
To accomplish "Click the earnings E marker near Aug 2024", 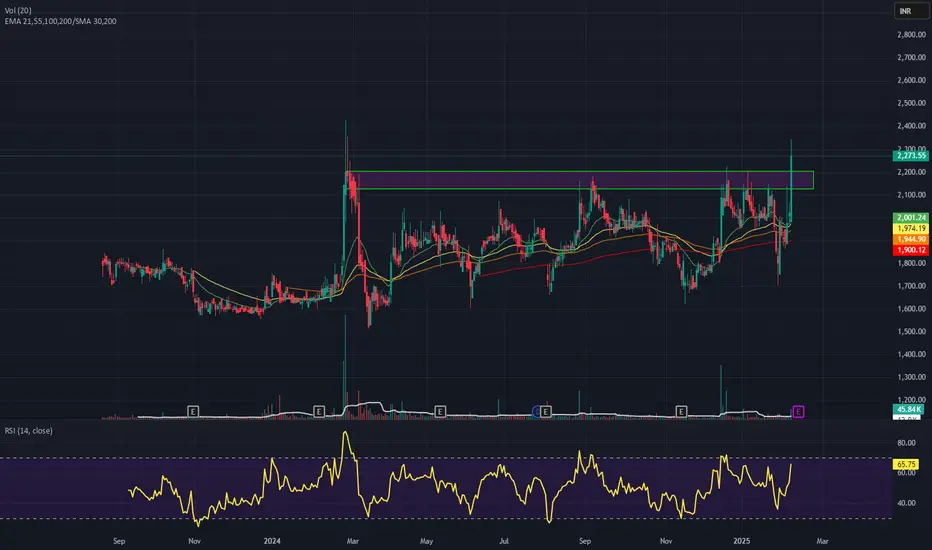I will click(546, 411).
